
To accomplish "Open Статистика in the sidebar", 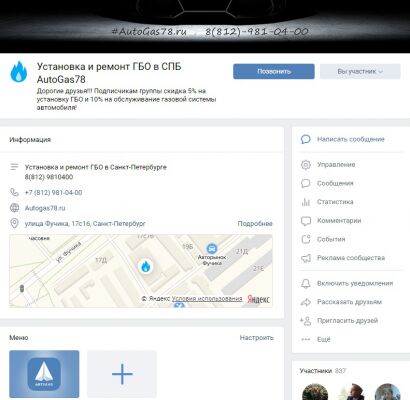I will click(x=335, y=202).
